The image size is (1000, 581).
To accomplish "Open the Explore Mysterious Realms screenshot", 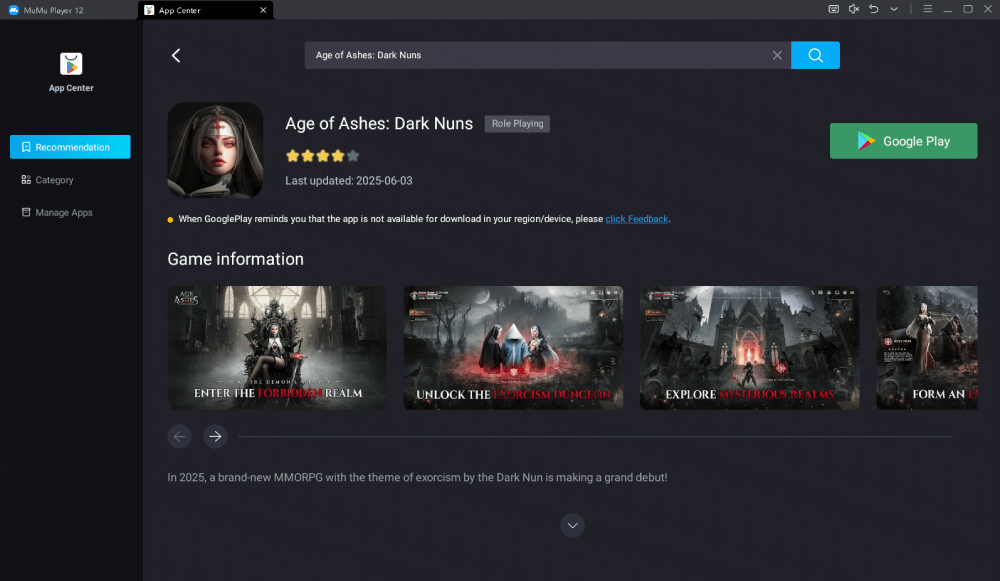I will point(749,348).
